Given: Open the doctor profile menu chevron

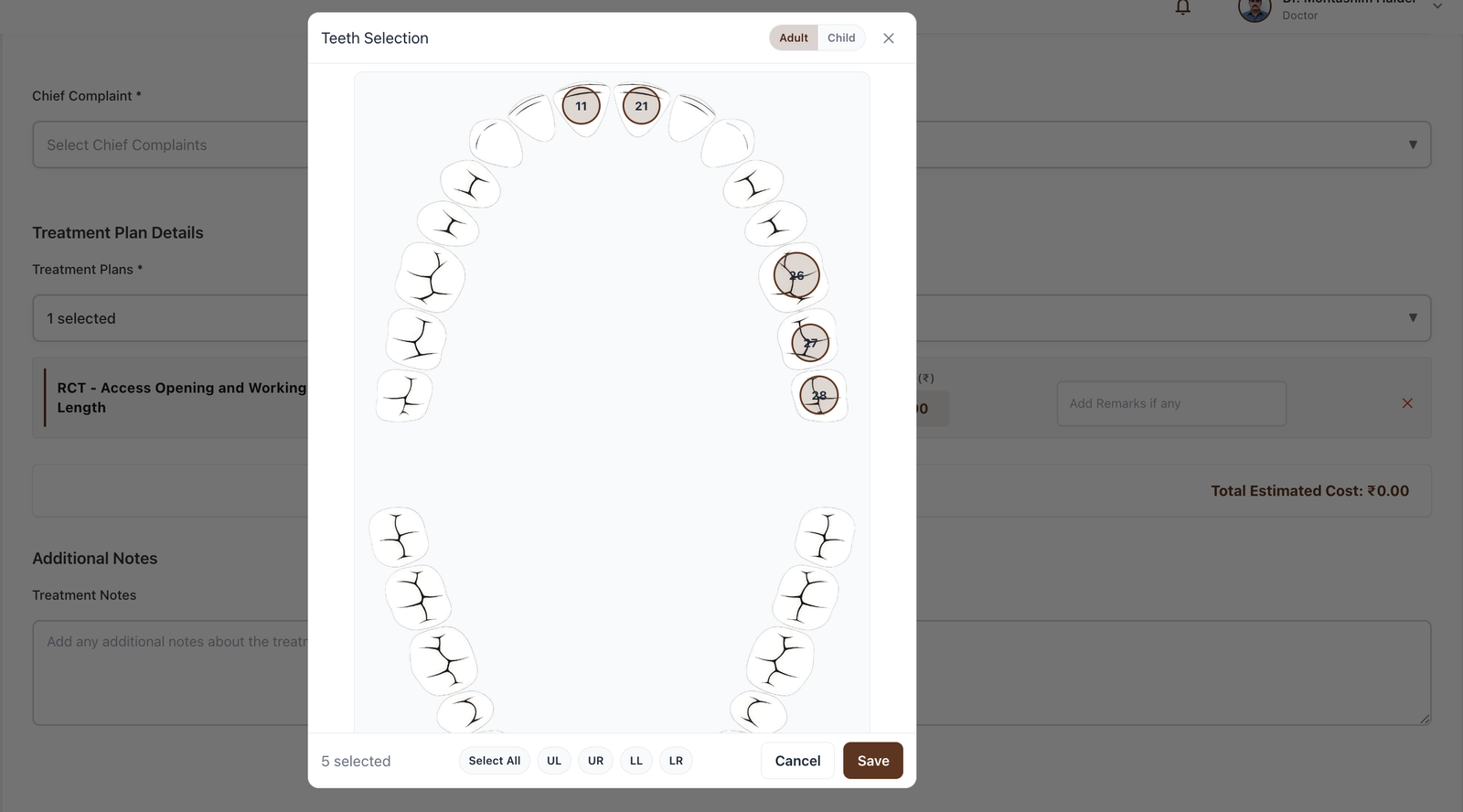Looking at the screenshot, I should point(1437,6).
